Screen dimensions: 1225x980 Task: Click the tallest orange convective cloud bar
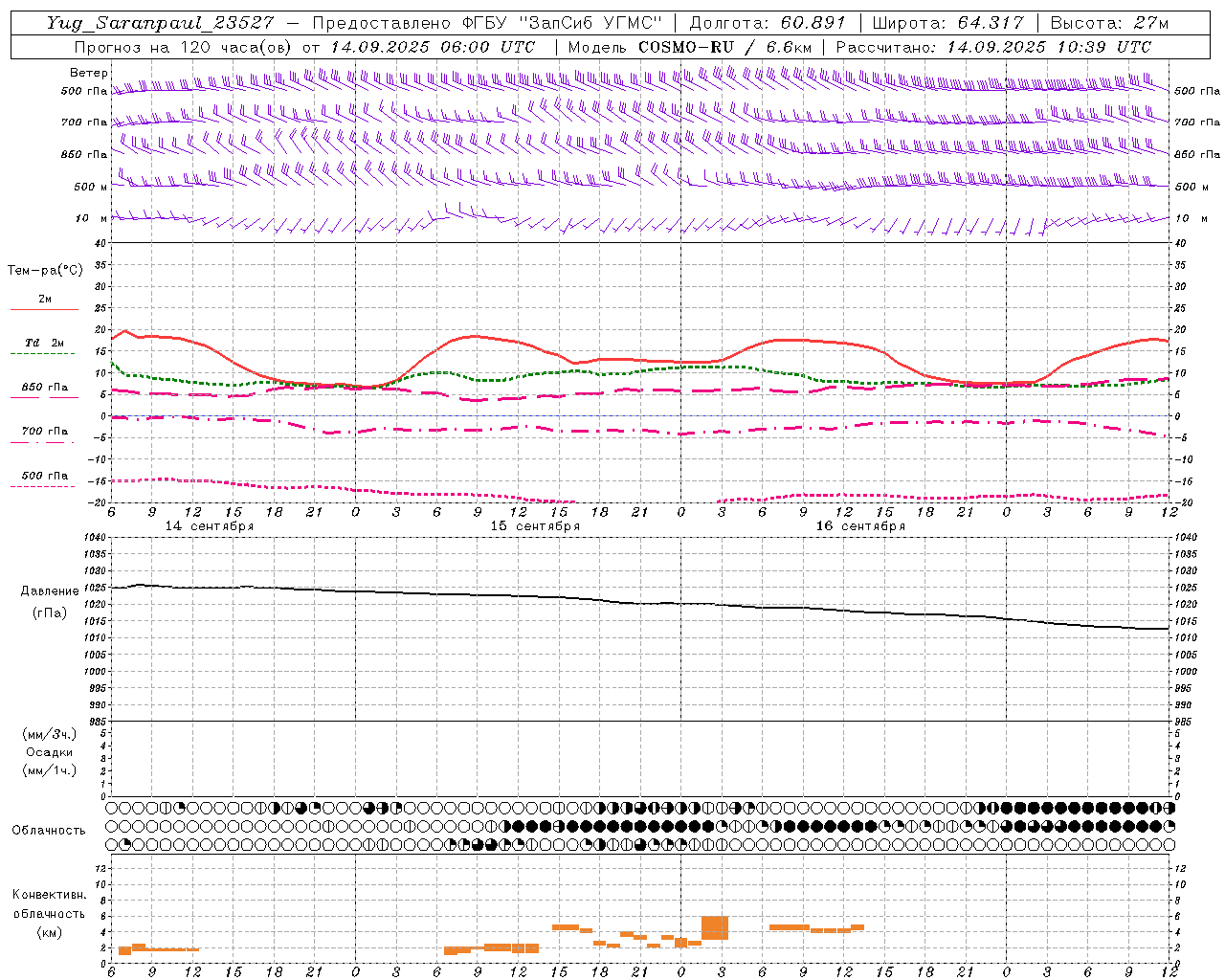click(715, 928)
